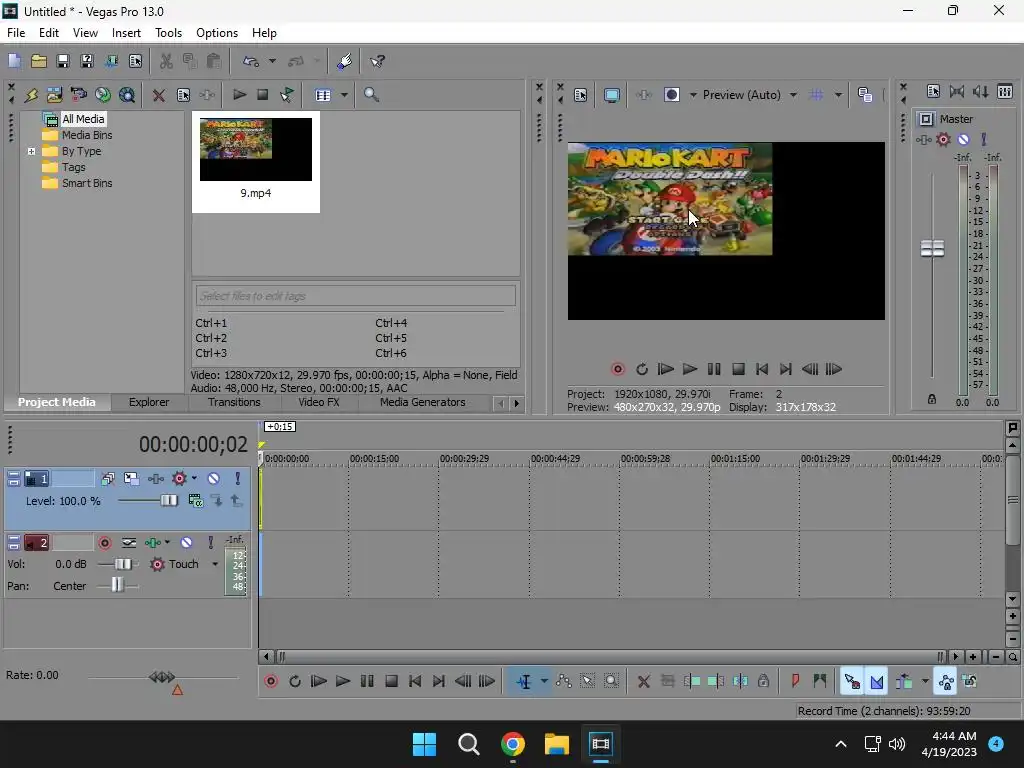
Task: Open a project with the folder icon
Action: (x=39, y=61)
